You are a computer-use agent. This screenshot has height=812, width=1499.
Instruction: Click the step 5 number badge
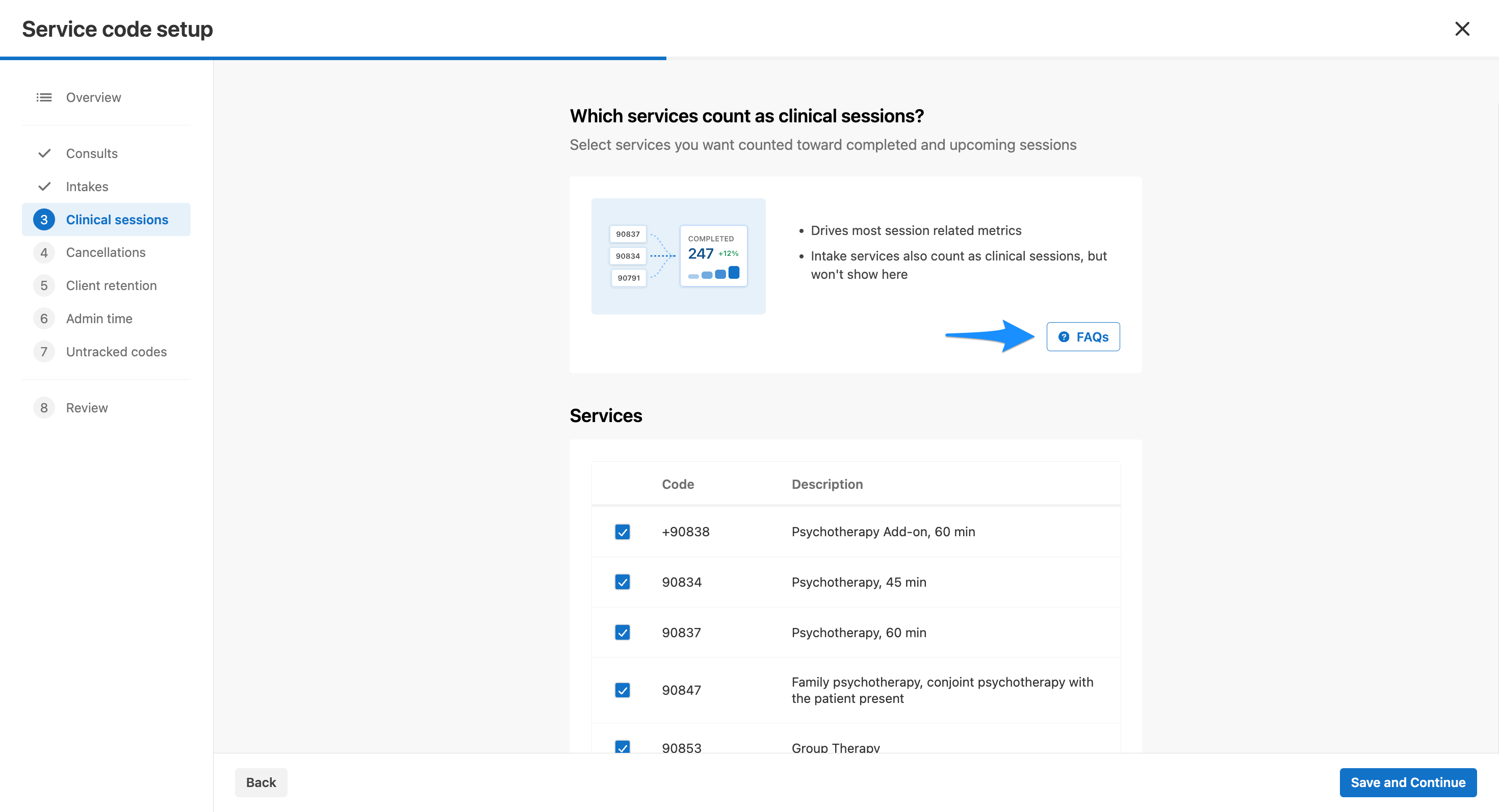point(44,285)
